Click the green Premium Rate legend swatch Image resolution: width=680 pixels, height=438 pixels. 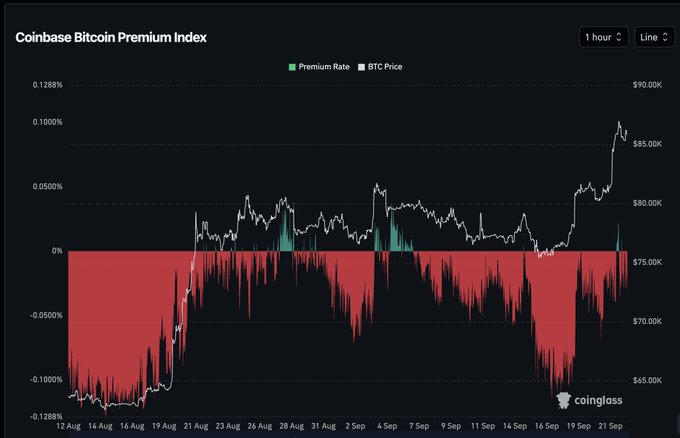pos(292,67)
